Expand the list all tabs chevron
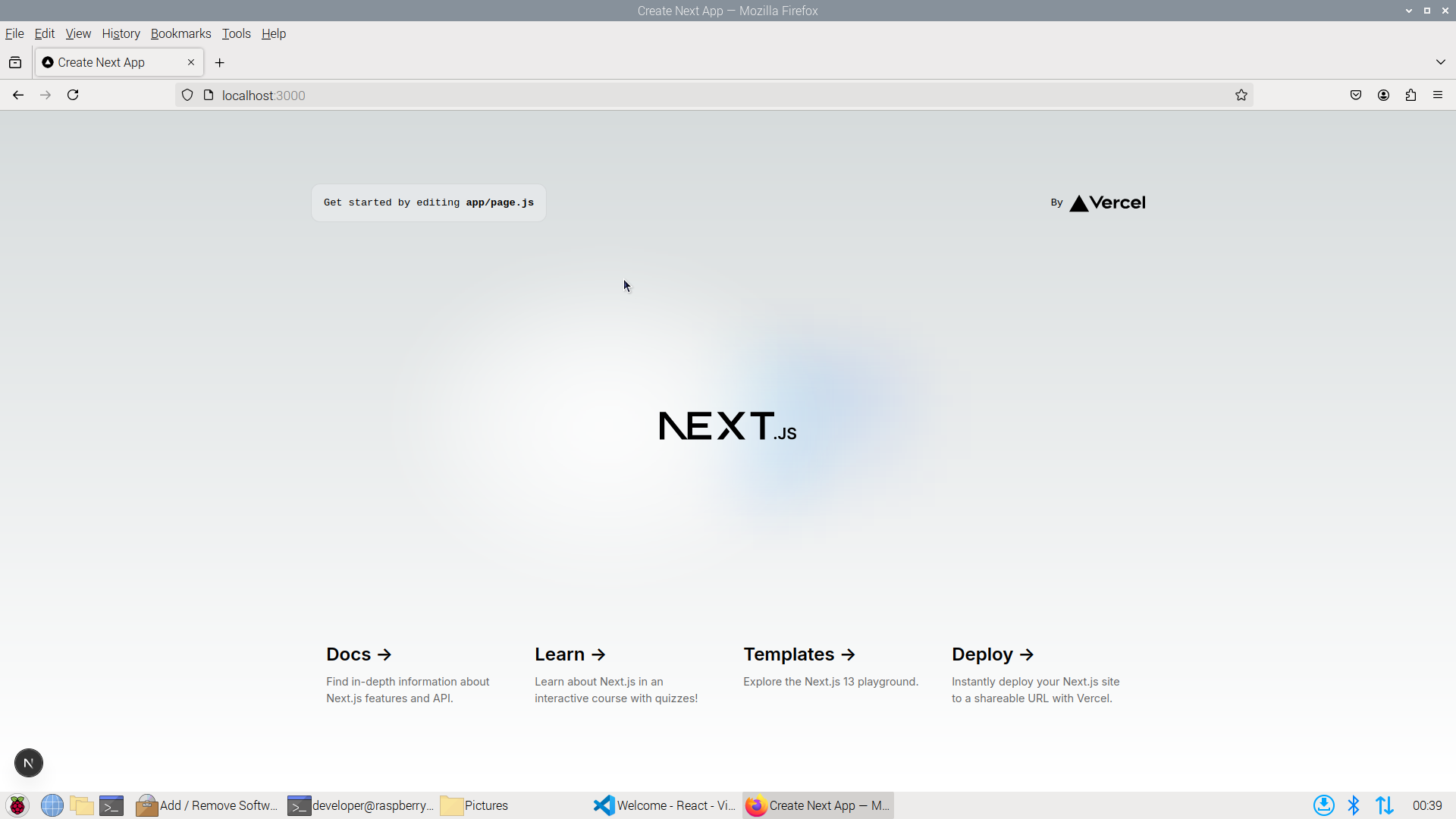The width and height of the screenshot is (1456, 819). tap(1441, 62)
